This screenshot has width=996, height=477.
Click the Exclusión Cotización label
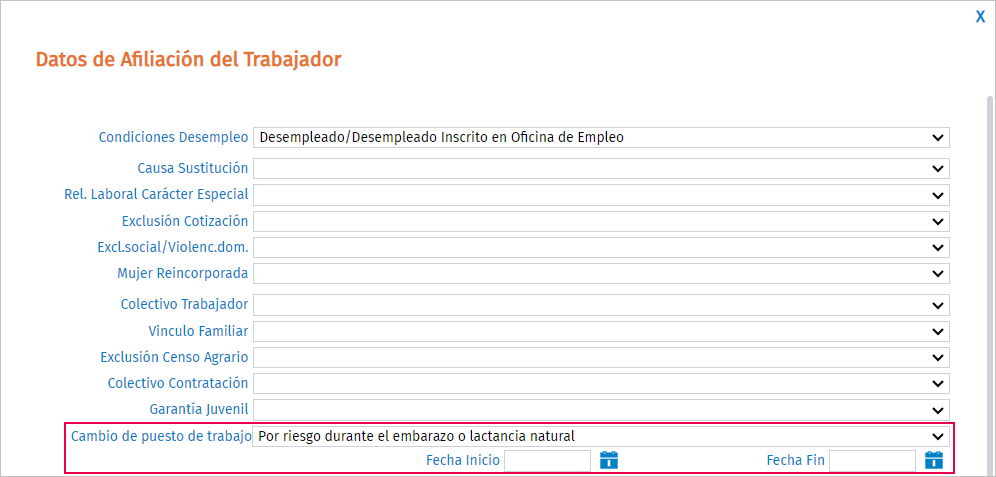click(185, 221)
